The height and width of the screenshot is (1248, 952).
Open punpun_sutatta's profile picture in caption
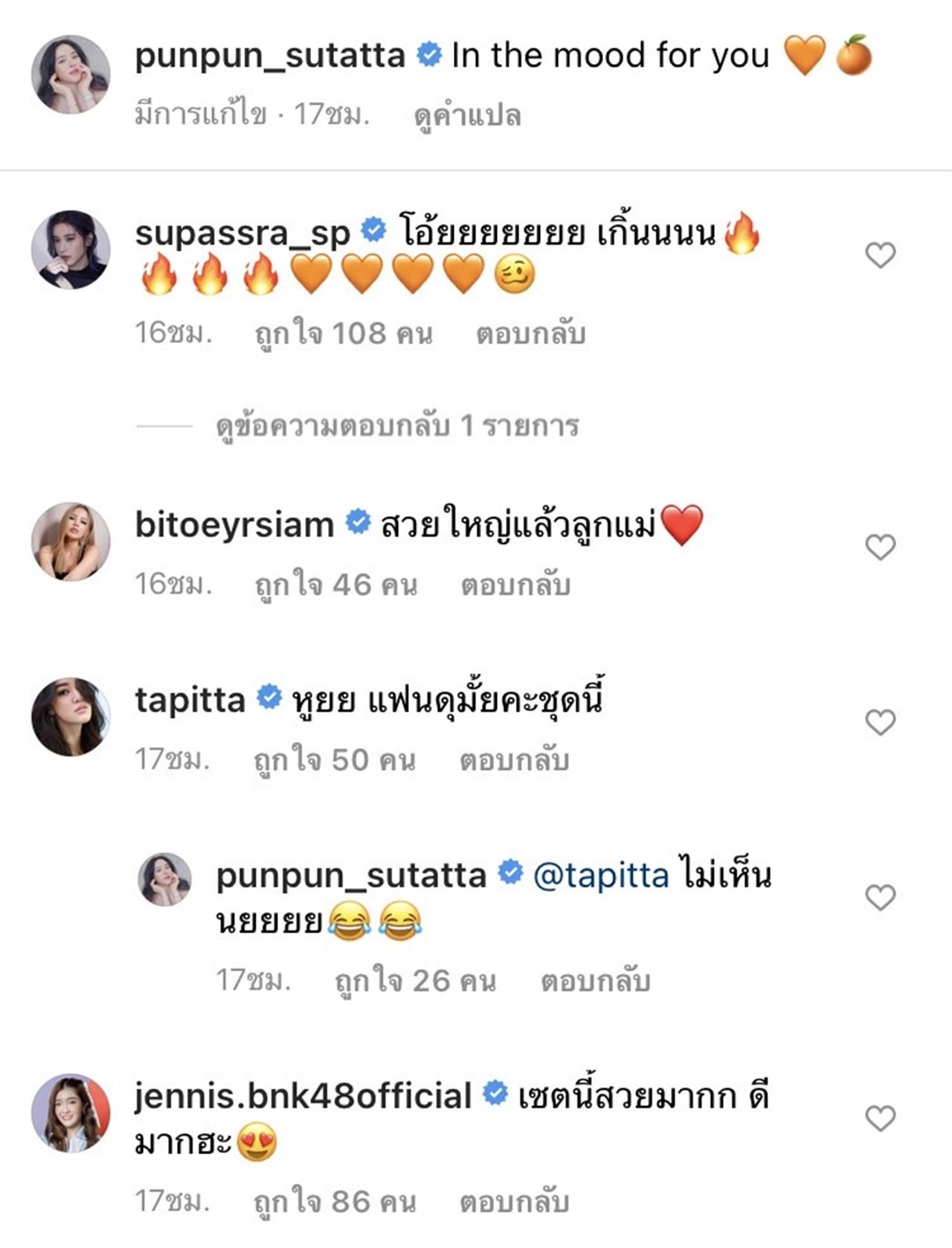click(71, 74)
